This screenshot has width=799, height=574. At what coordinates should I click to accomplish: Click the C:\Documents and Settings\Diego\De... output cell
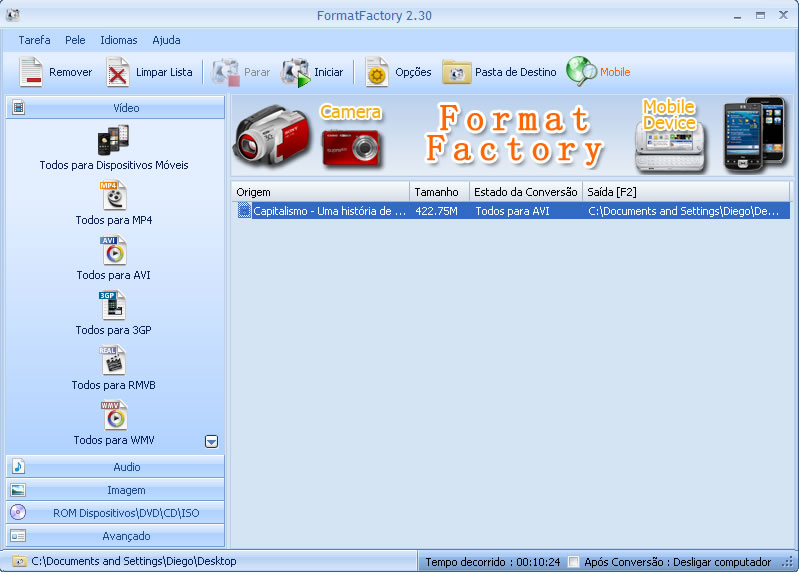pyautogui.click(x=683, y=211)
